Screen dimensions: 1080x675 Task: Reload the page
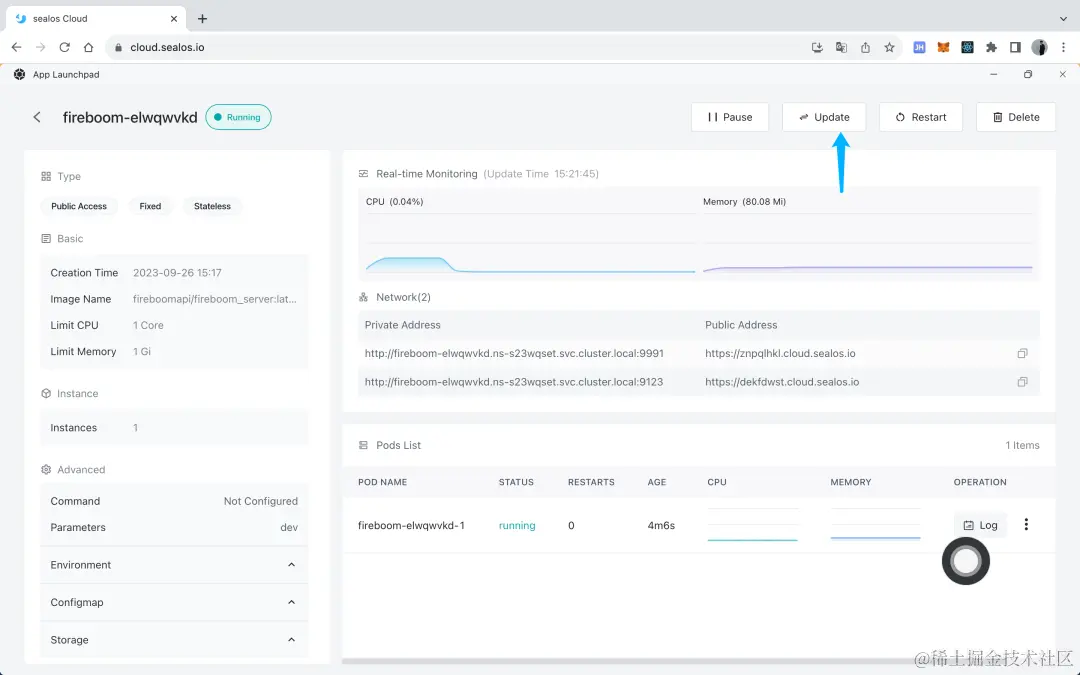(x=64, y=48)
